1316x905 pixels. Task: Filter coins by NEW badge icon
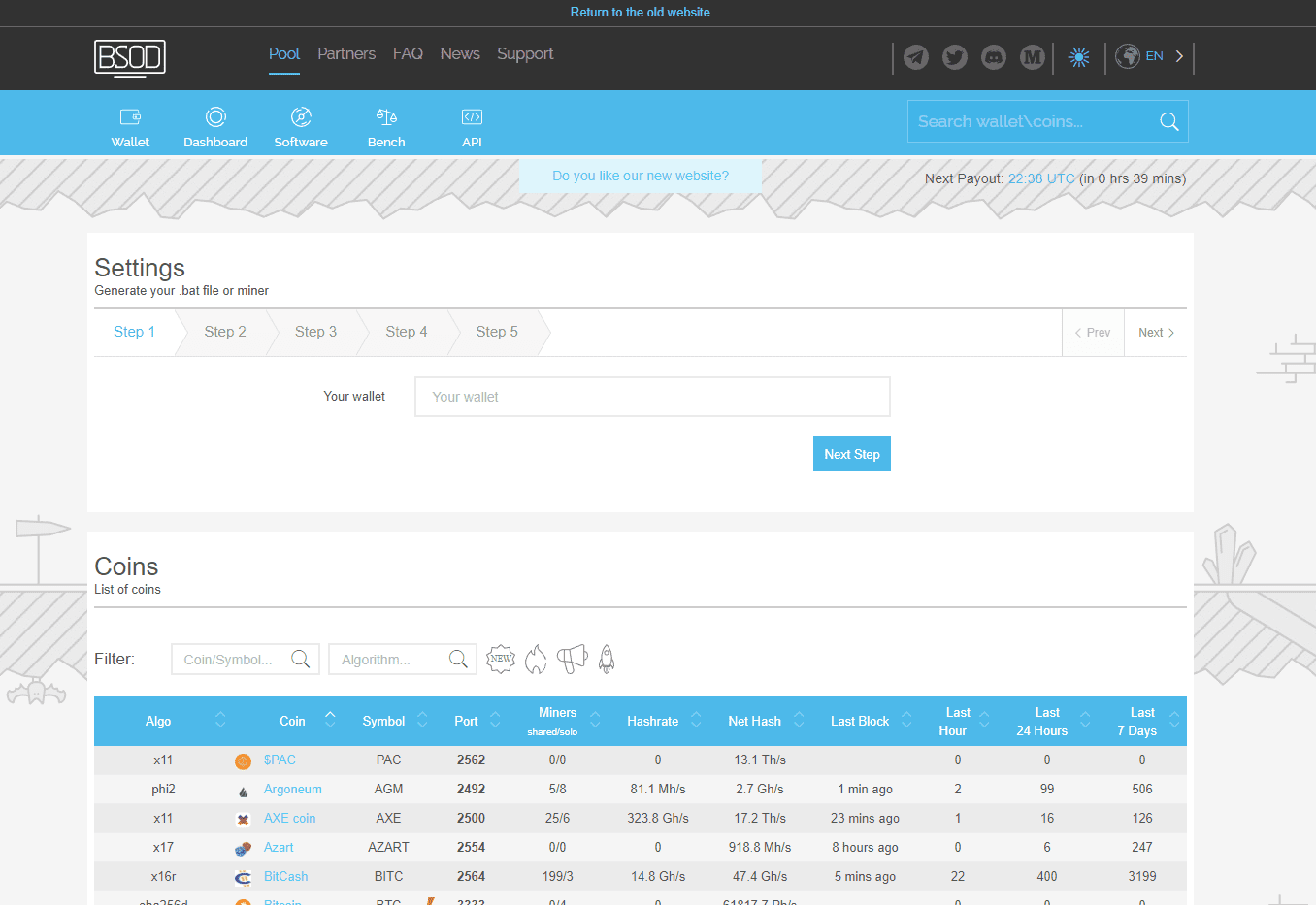tap(501, 659)
